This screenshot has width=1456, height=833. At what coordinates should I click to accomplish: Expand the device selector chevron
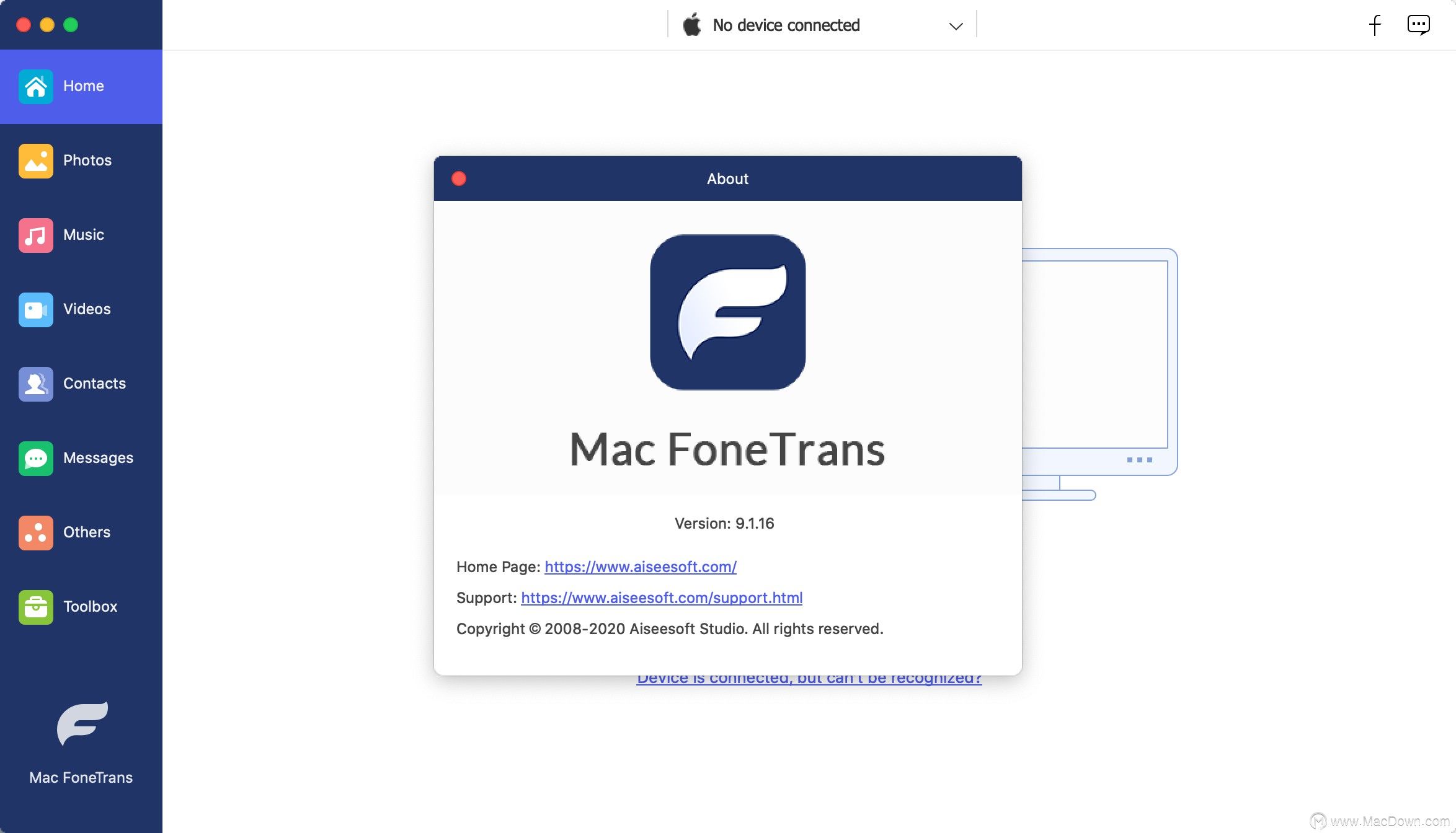[x=956, y=26]
